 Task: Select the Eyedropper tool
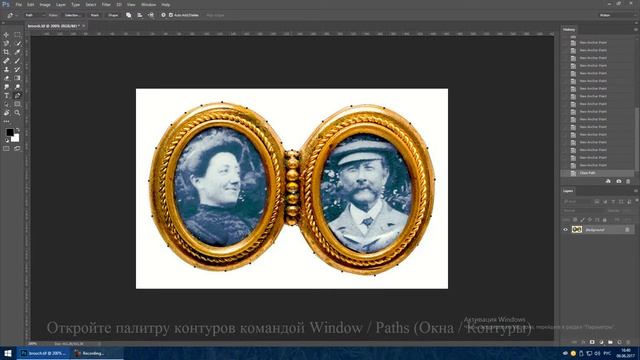(17, 52)
